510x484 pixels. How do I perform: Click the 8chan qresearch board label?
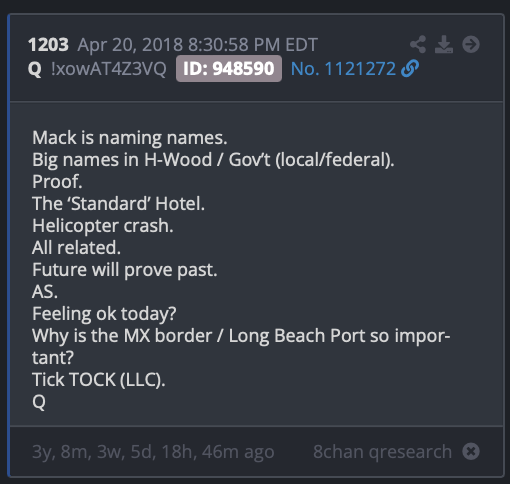click(x=382, y=452)
